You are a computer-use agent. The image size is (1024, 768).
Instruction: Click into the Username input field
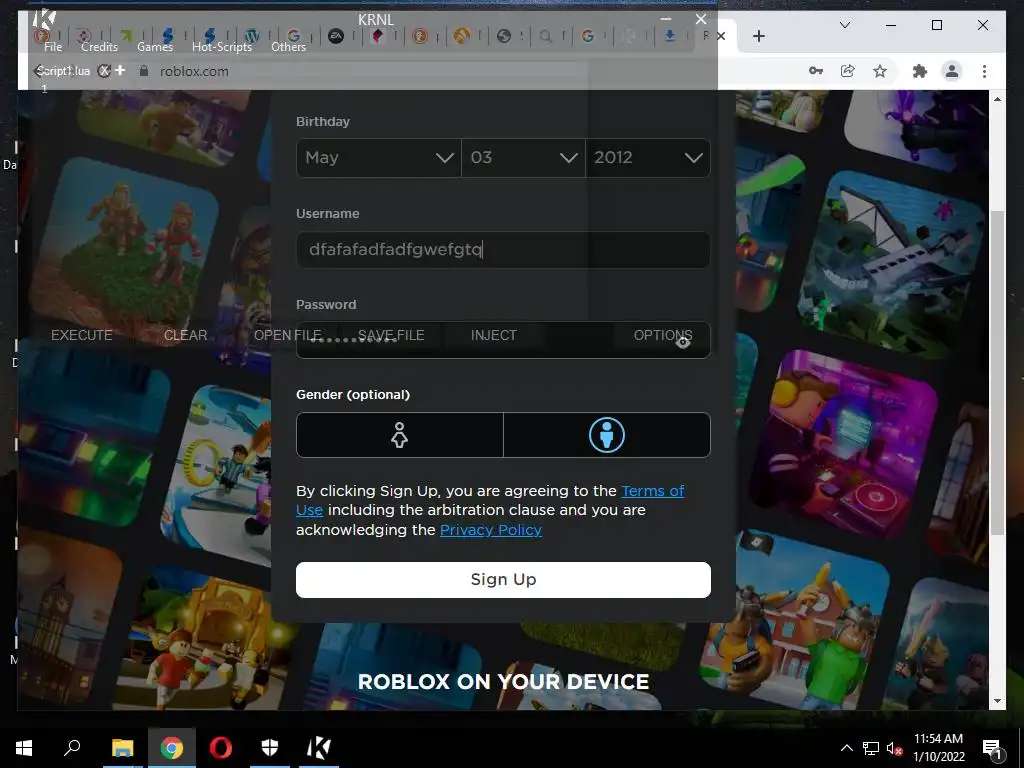point(503,249)
